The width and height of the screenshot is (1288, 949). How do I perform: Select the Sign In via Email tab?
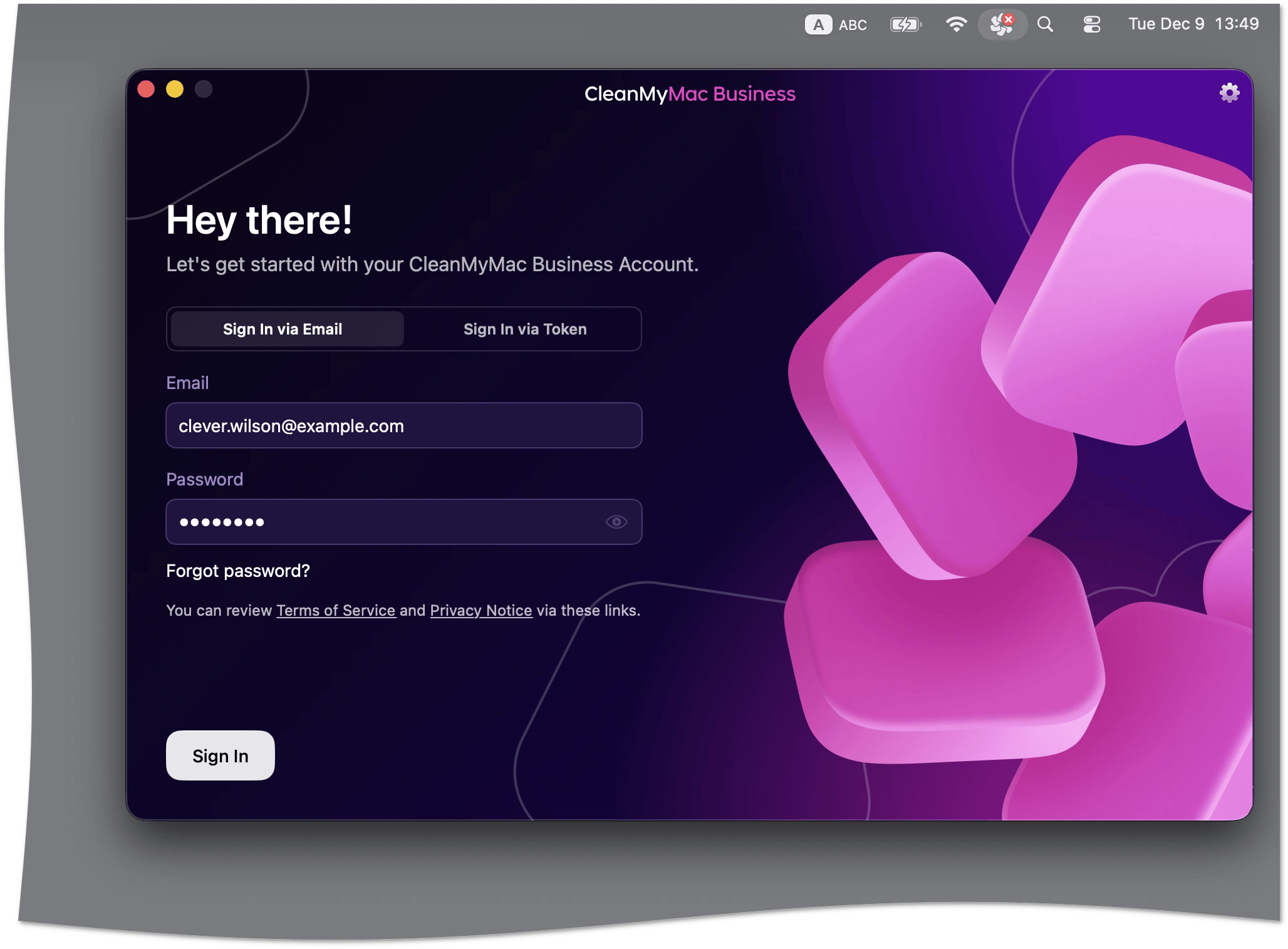284,329
